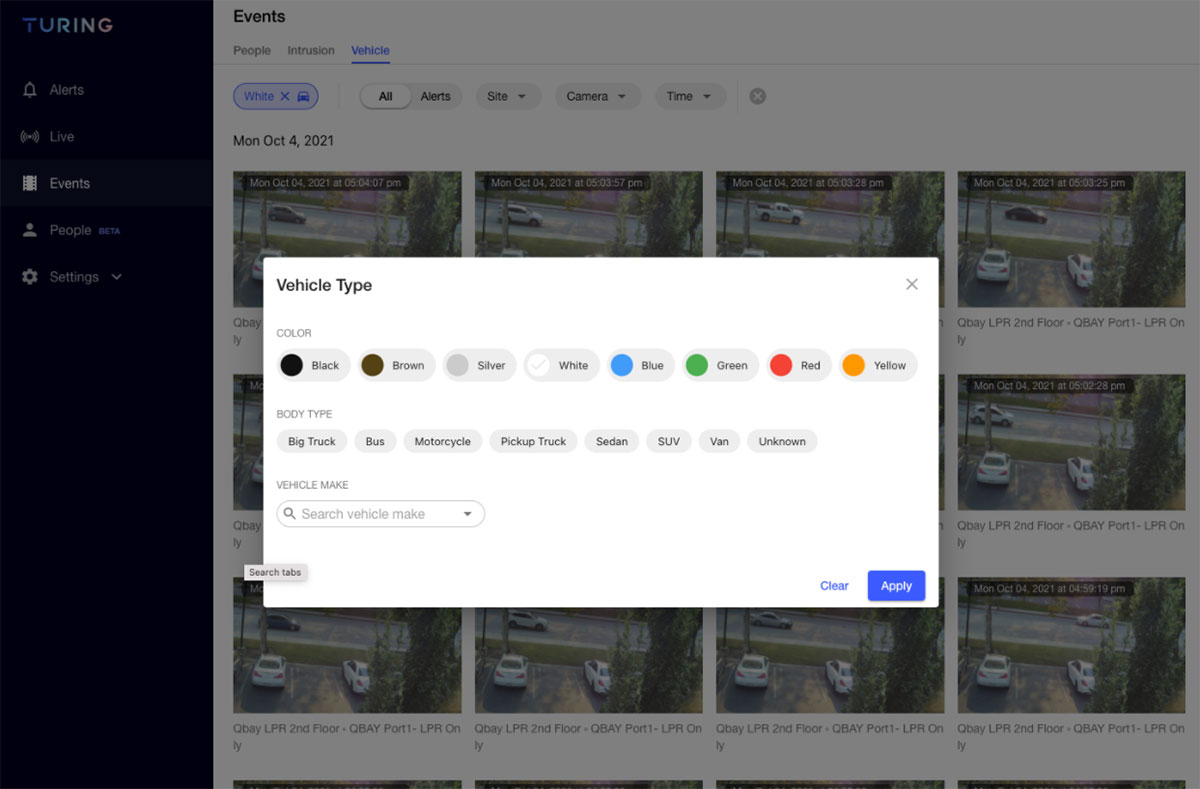Open the Camera filter dropdown
Screen dimensions: 1200x789
coord(597,96)
